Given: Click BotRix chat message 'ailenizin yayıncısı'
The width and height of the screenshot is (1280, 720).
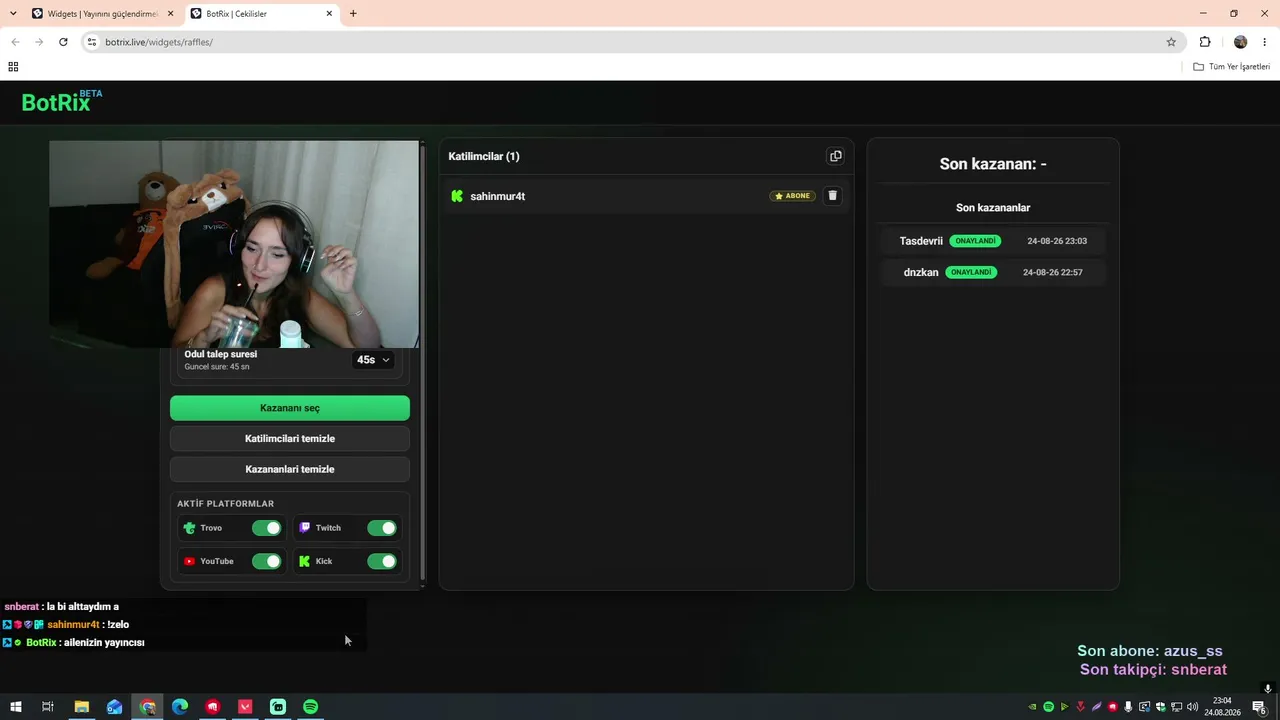Looking at the screenshot, I should click(104, 643).
